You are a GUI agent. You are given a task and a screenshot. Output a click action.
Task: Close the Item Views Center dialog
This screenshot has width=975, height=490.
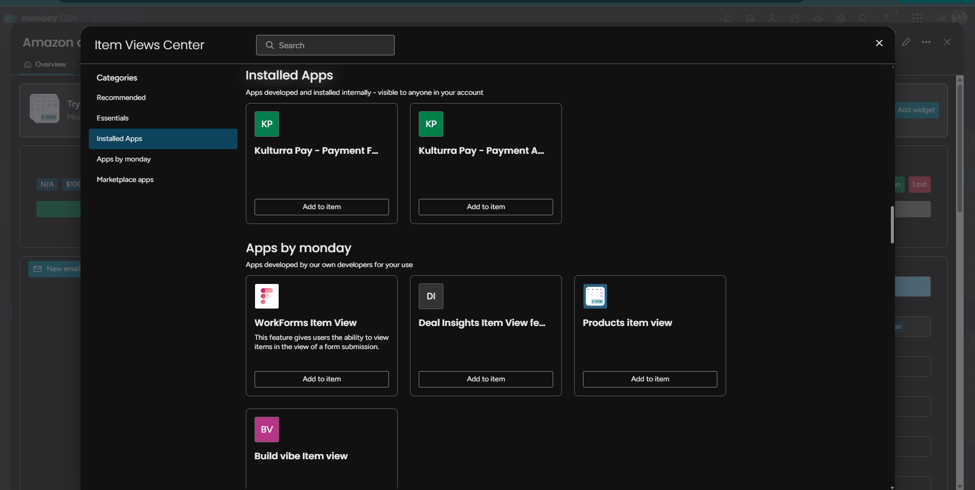point(879,43)
